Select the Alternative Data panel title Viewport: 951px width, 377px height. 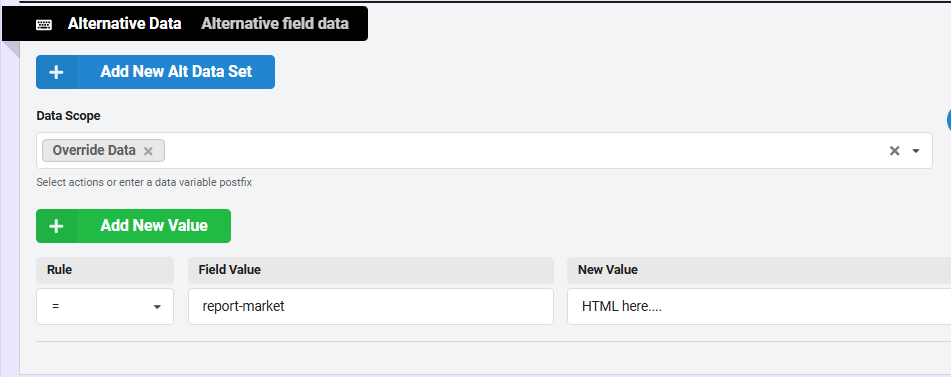[x=124, y=24]
